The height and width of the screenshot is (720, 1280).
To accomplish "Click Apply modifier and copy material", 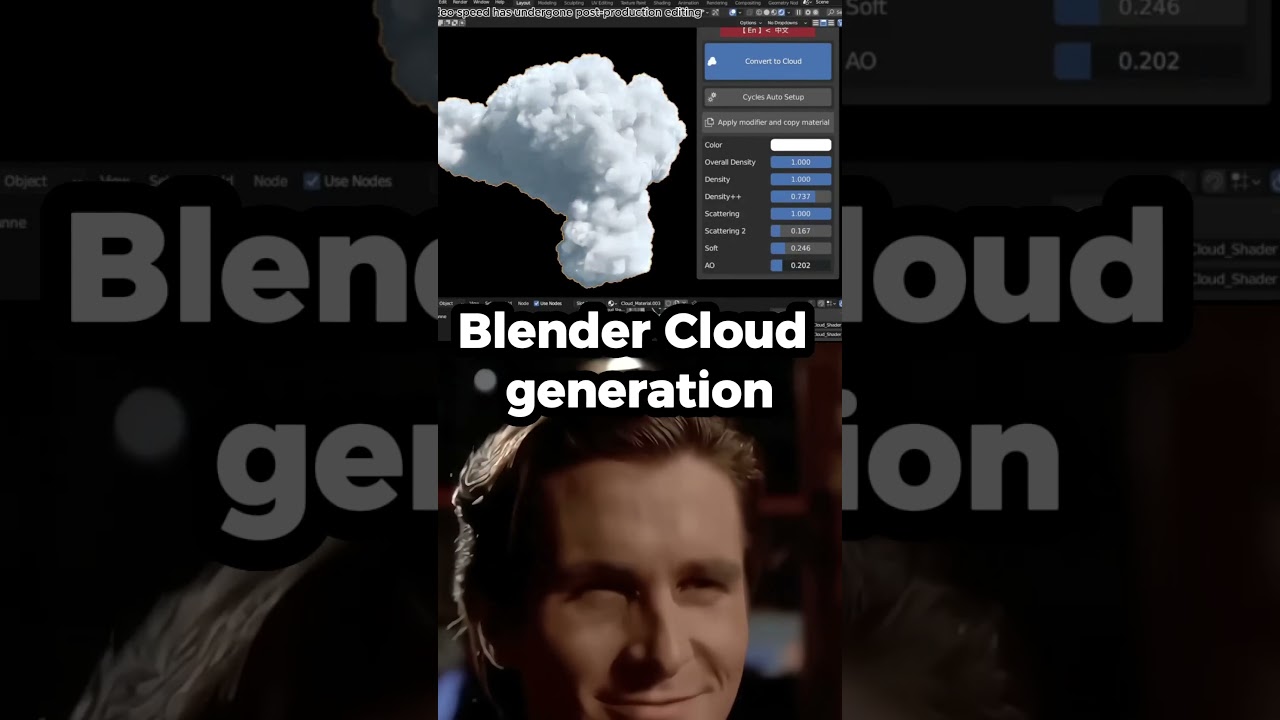I will 768,122.
